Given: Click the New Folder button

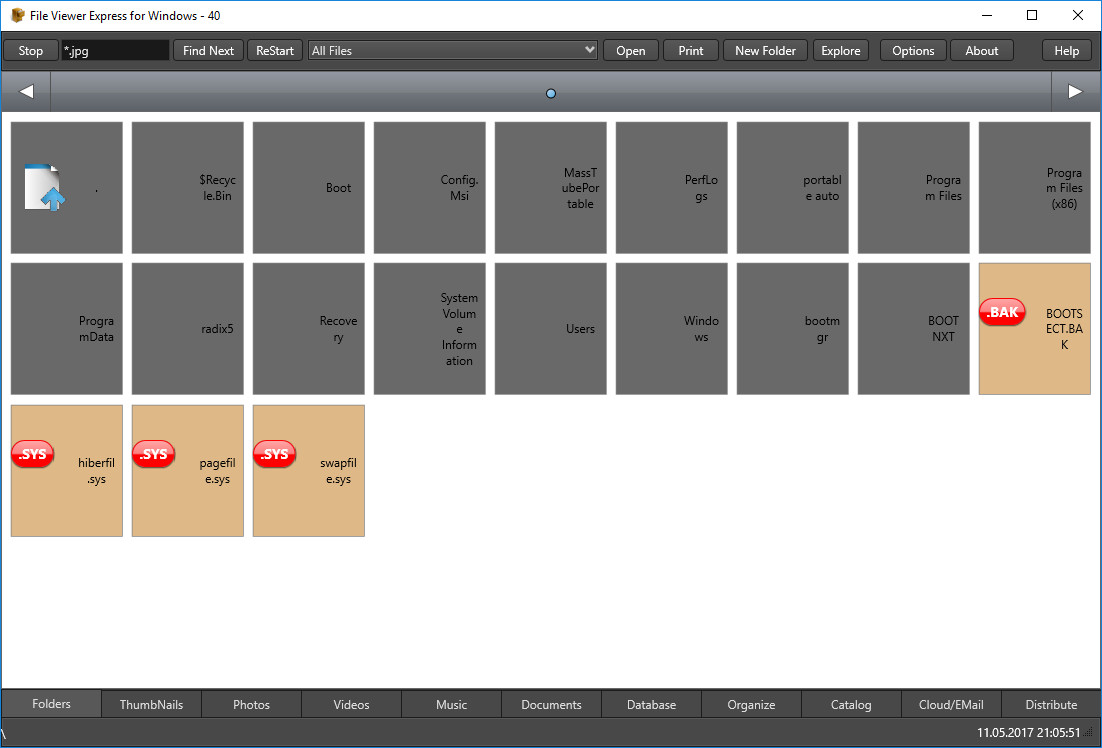Looking at the screenshot, I should click(x=765, y=50).
